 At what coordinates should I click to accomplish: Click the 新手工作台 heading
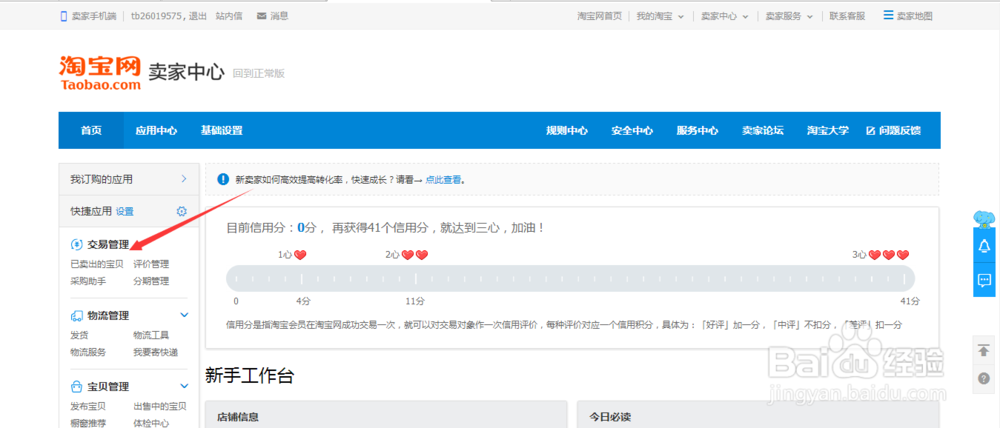(249, 376)
